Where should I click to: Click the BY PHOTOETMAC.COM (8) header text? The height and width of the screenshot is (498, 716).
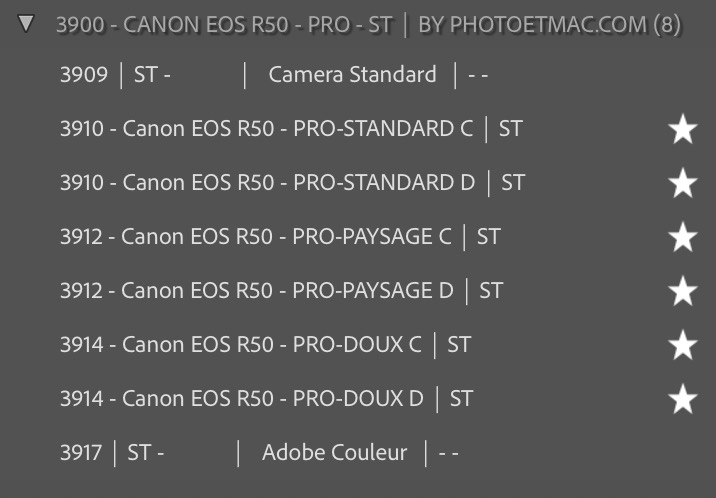pyautogui.click(x=549, y=25)
